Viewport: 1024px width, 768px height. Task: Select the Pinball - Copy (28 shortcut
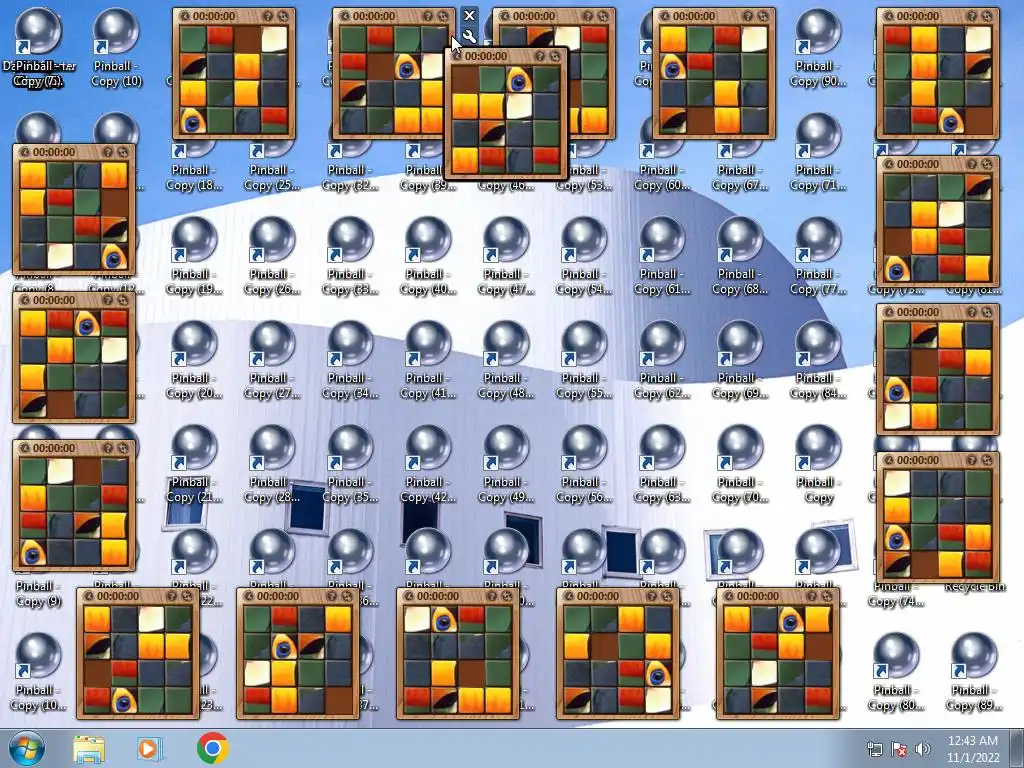272,464
